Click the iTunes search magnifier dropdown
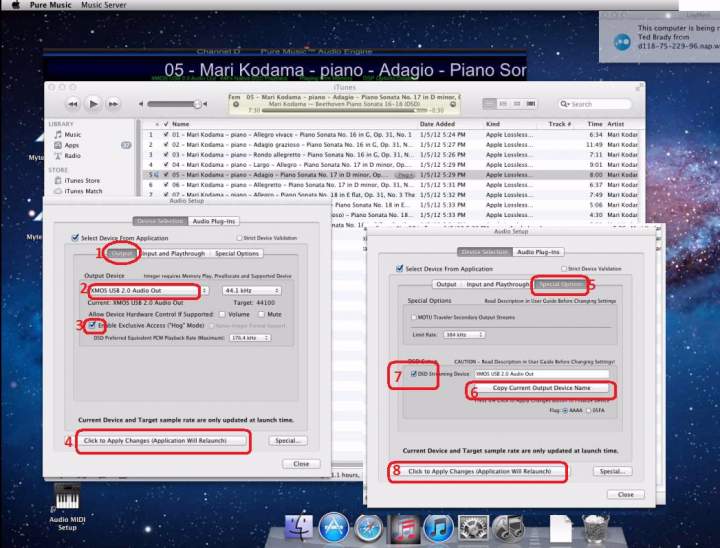720x548 pixels. point(565,104)
